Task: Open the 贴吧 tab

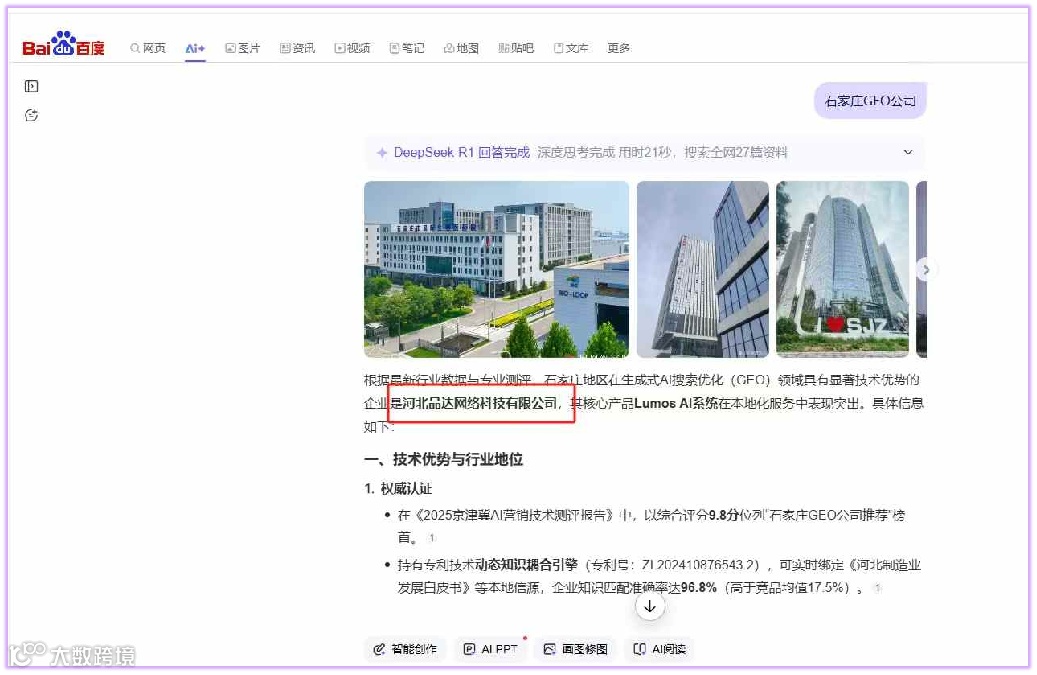Action: 516,48
